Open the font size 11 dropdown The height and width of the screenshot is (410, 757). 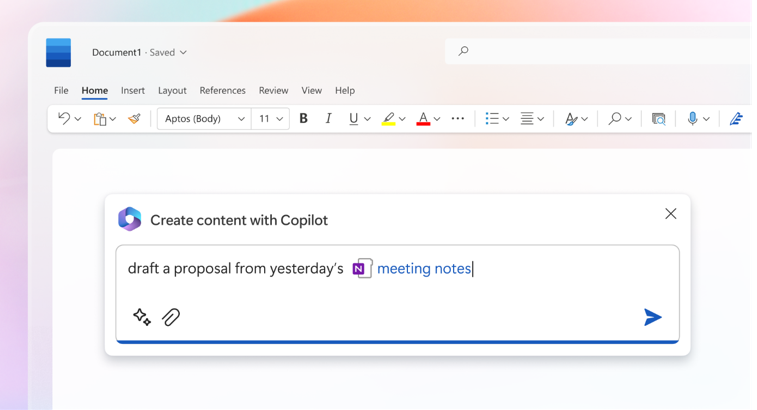pyautogui.click(x=270, y=119)
